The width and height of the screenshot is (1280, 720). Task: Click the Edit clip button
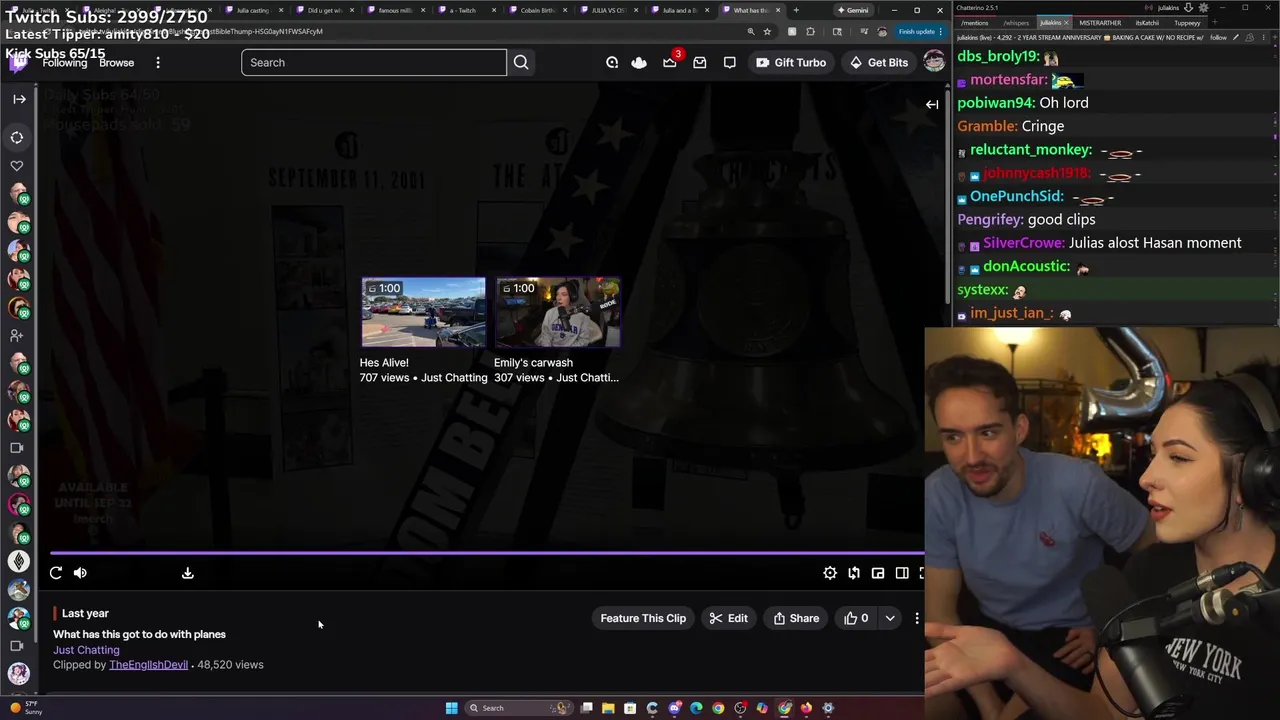(x=729, y=618)
